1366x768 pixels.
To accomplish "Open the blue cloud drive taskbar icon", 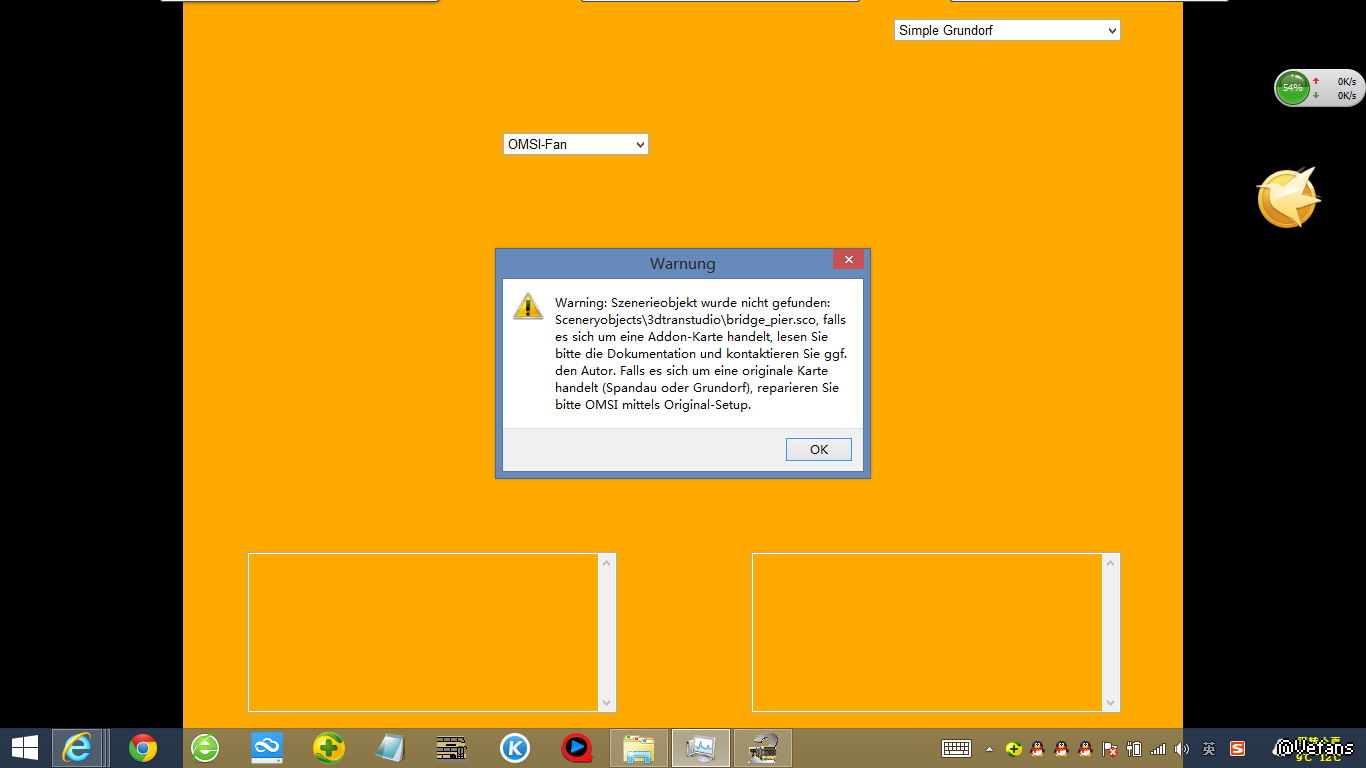I will 267,748.
